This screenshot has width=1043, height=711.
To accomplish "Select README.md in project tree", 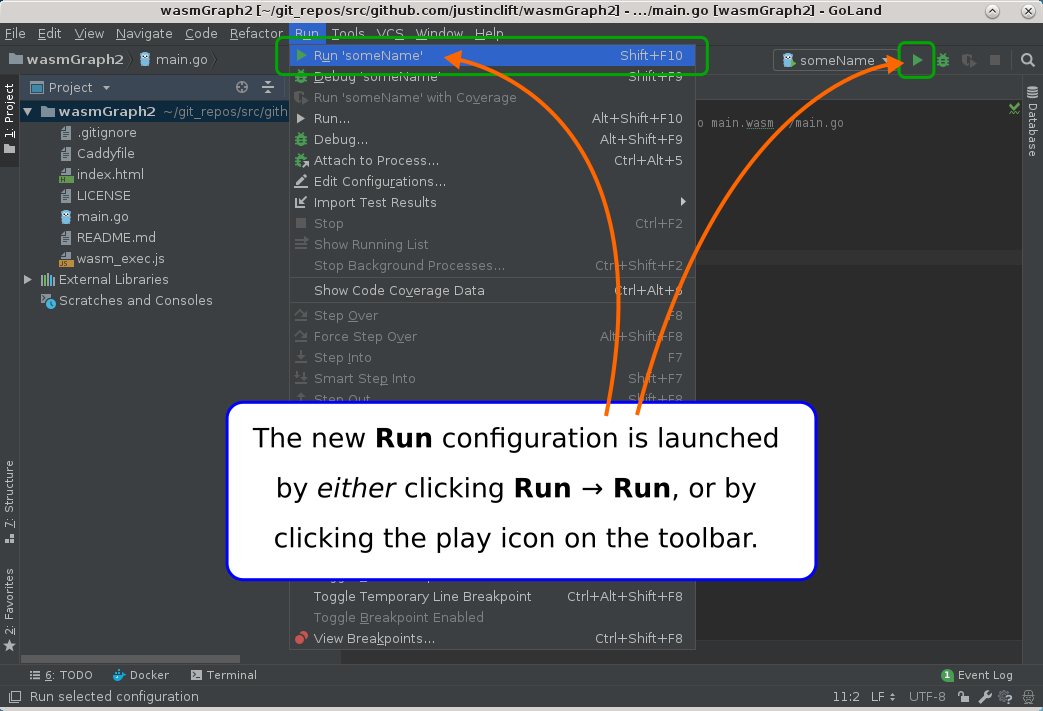I will (x=116, y=238).
